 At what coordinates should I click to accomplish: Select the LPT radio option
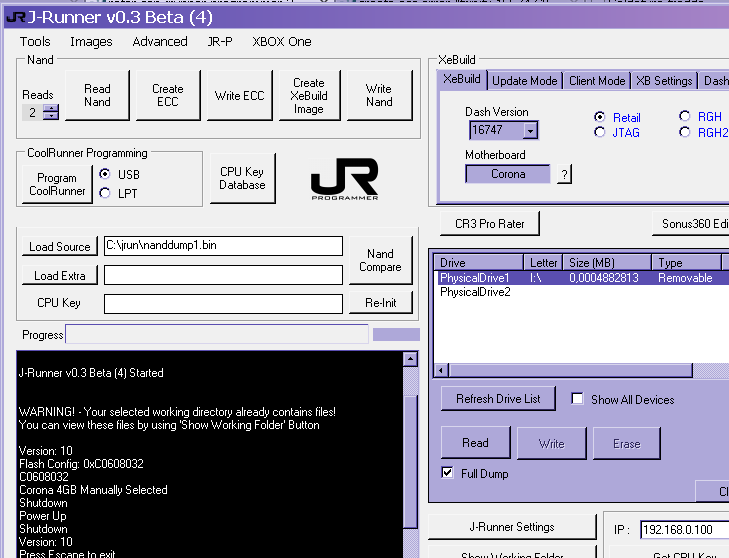106,193
